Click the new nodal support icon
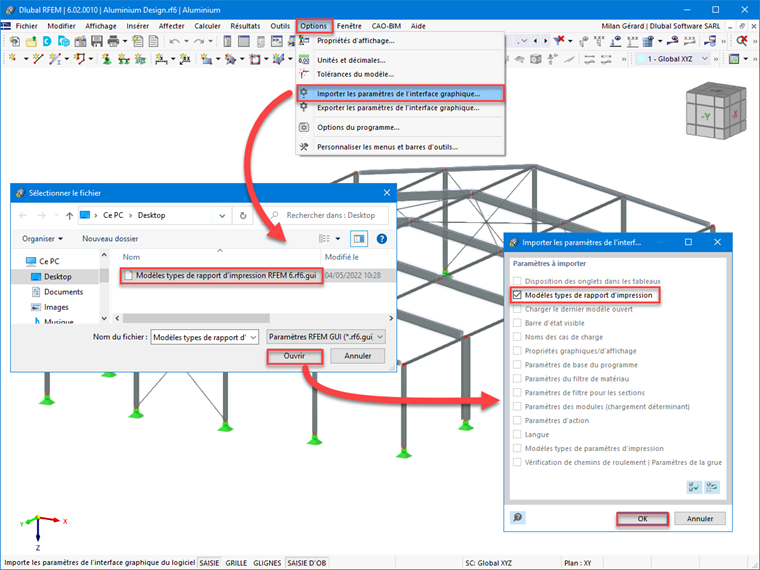The height and width of the screenshot is (570, 760). tap(107, 59)
